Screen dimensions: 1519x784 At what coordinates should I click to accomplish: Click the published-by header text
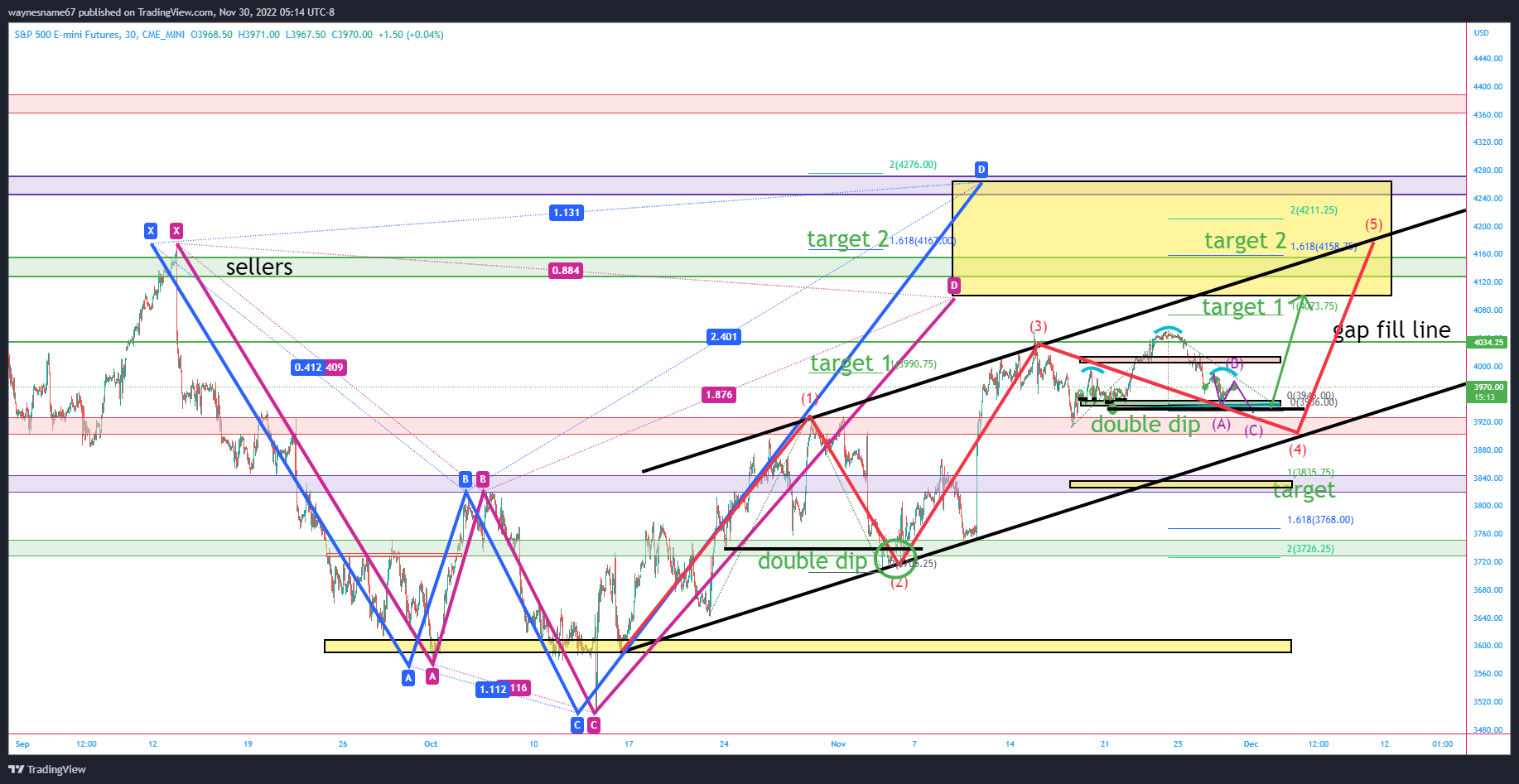coord(171,12)
